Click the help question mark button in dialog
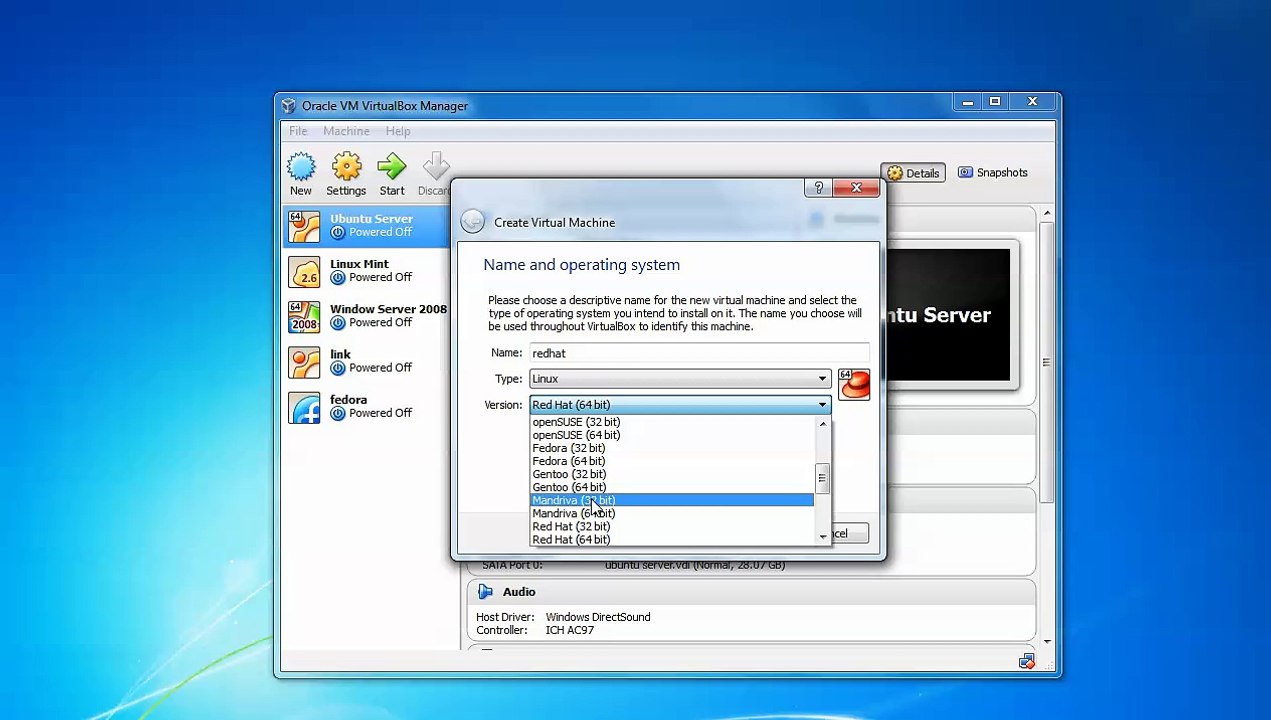This screenshot has width=1271, height=720. pos(818,188)
